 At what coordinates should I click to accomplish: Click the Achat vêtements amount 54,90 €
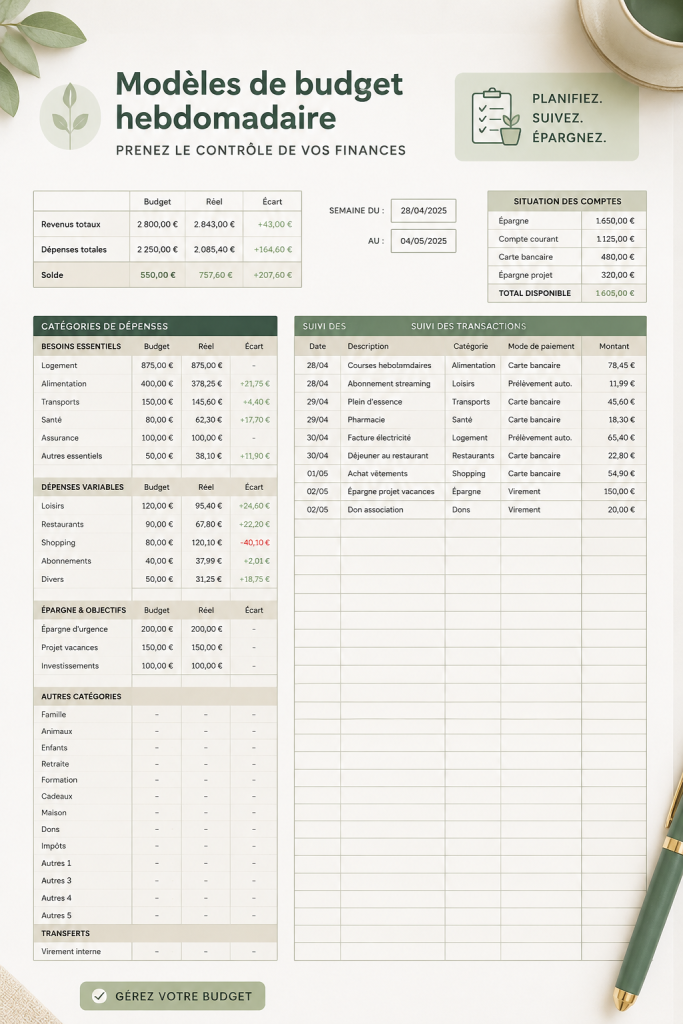621,473
